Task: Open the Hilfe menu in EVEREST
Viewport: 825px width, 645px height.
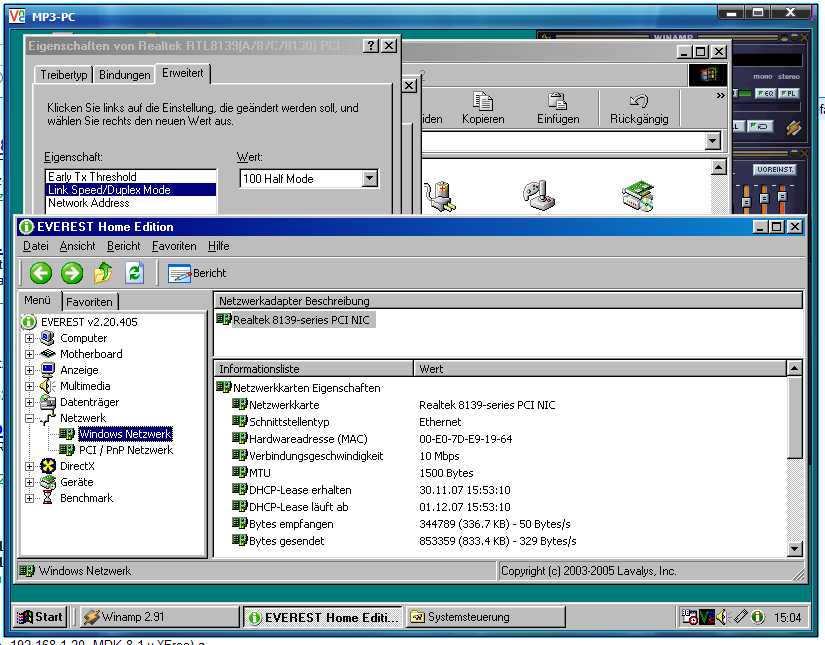Action: pyautogui.click(x=218, y=246)
